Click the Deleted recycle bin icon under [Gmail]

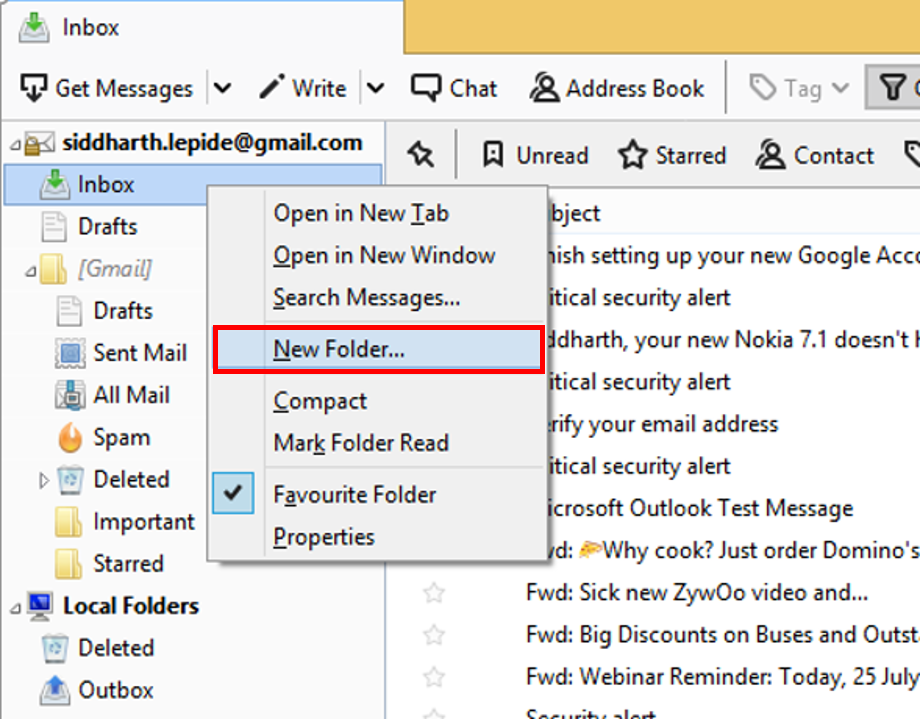coord(70,480)
